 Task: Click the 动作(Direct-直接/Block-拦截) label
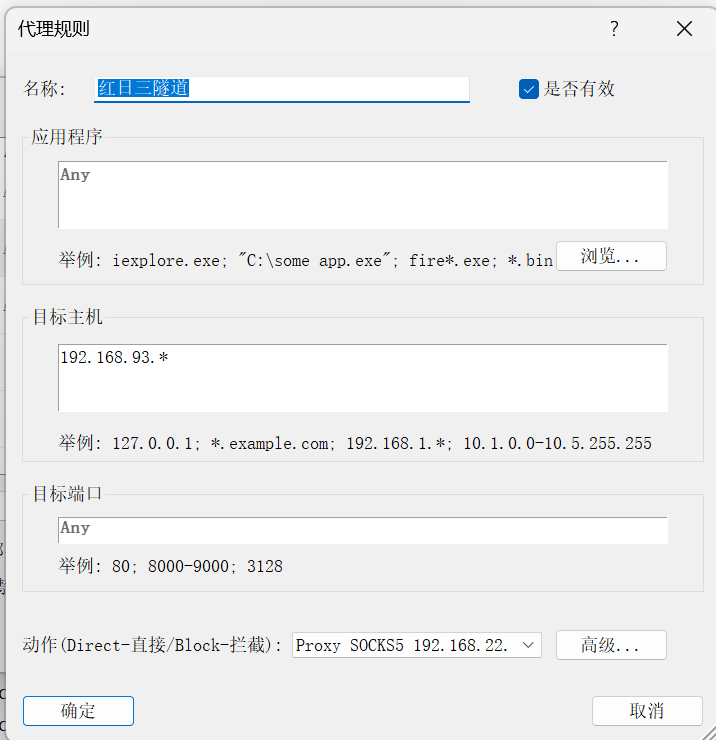coord(153,645)
